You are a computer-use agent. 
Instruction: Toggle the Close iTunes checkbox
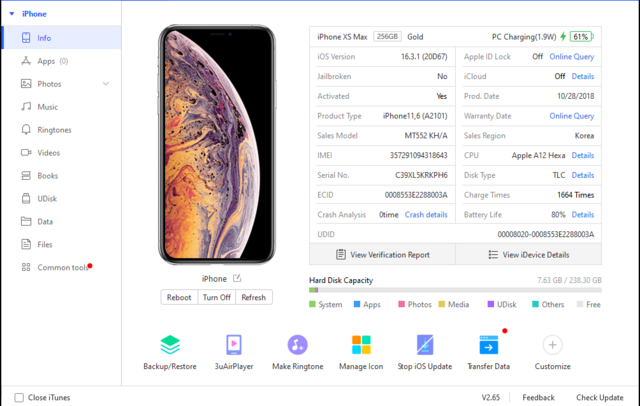click(19, 397)
